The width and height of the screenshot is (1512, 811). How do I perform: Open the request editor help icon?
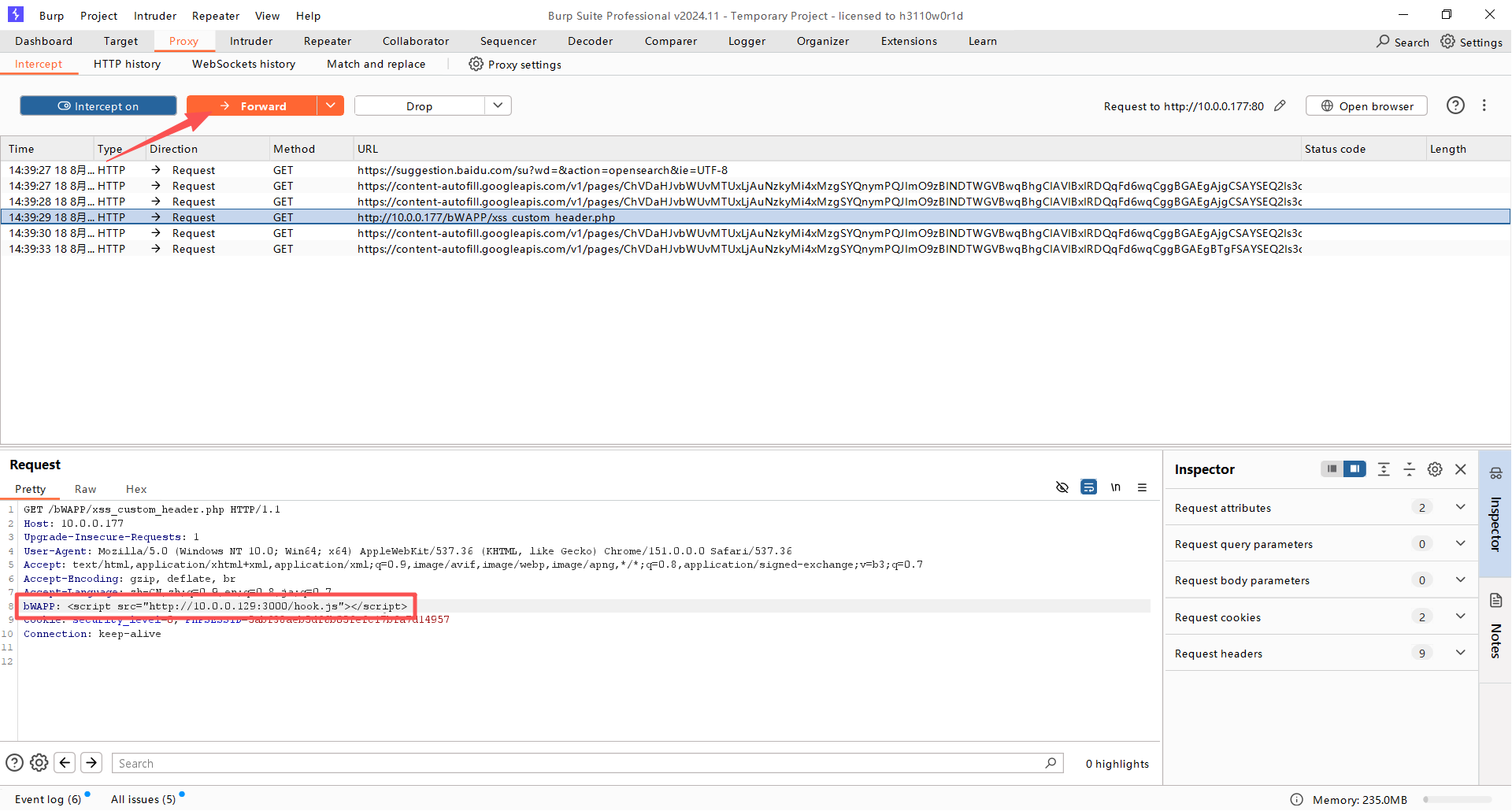click(14, 763)
